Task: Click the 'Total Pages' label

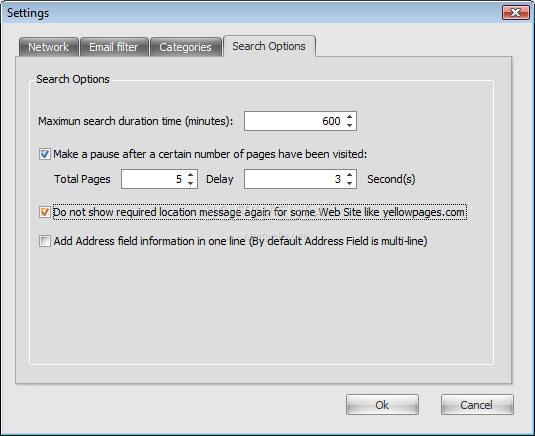Action: click(82, 179)
